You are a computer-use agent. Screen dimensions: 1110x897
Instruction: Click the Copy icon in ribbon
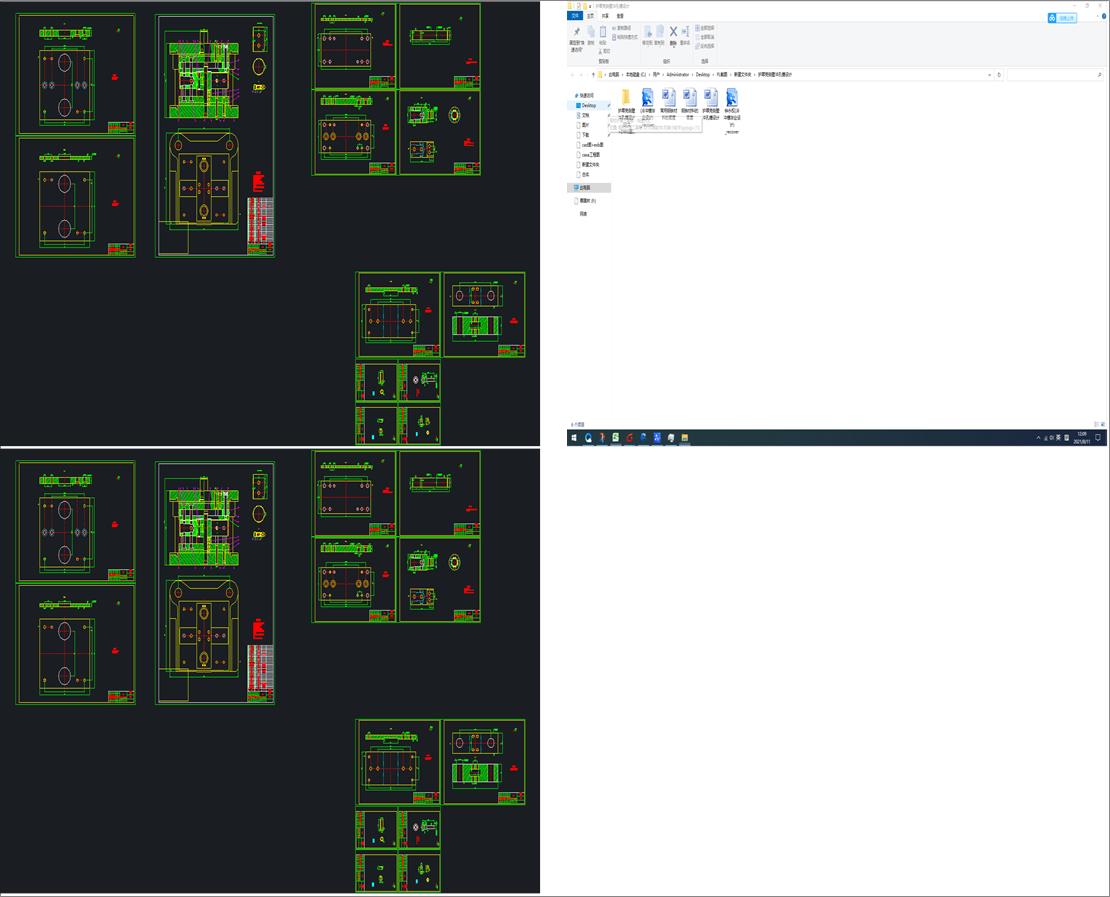[590, 32]
